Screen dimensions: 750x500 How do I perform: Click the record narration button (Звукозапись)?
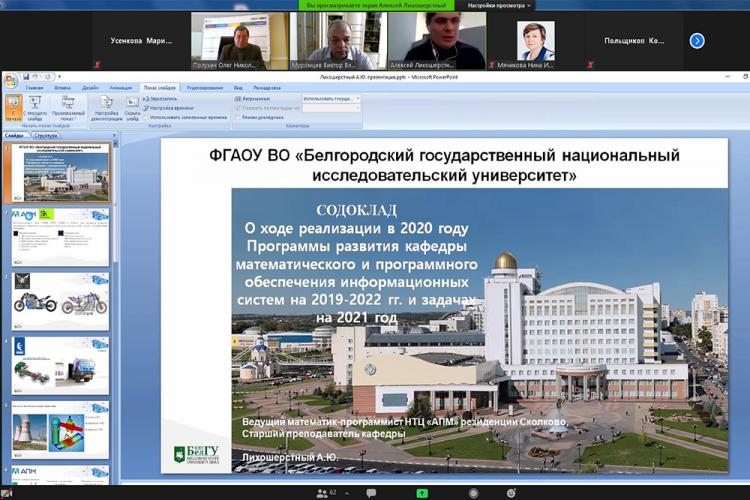pyautogui.click(x=160, y=99)
